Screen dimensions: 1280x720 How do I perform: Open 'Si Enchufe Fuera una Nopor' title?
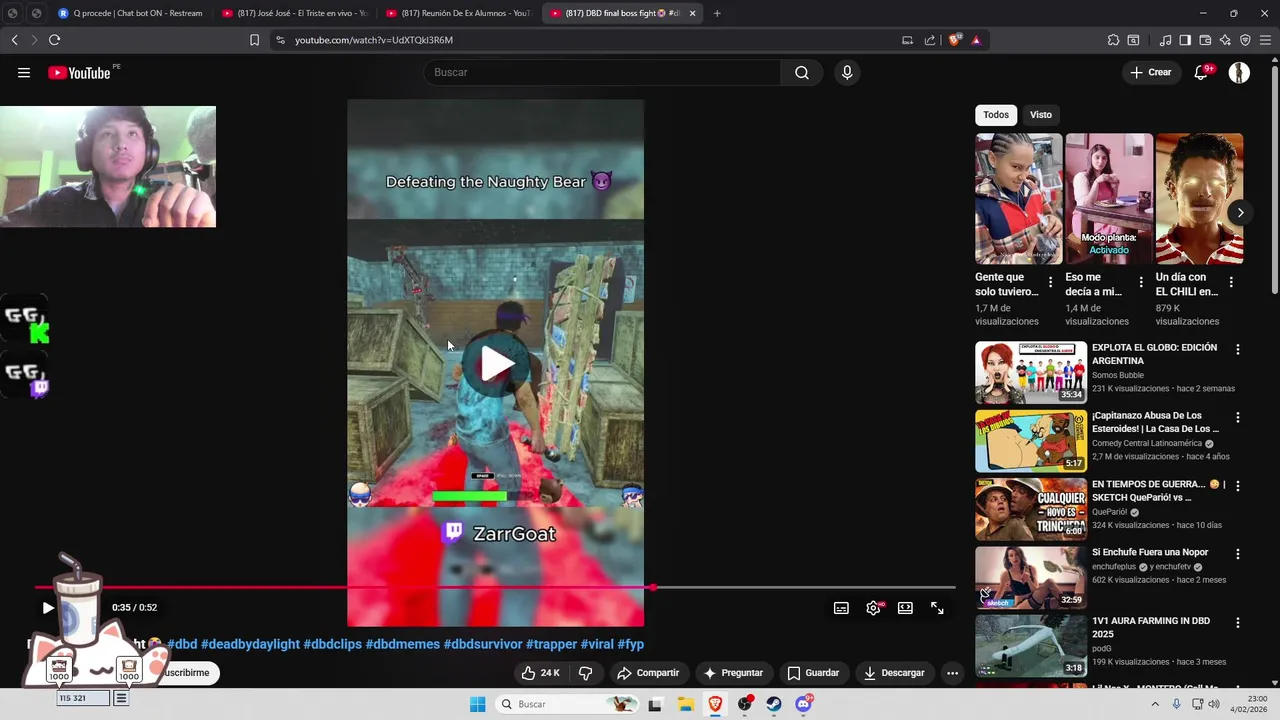click(x=1150, y=552)
